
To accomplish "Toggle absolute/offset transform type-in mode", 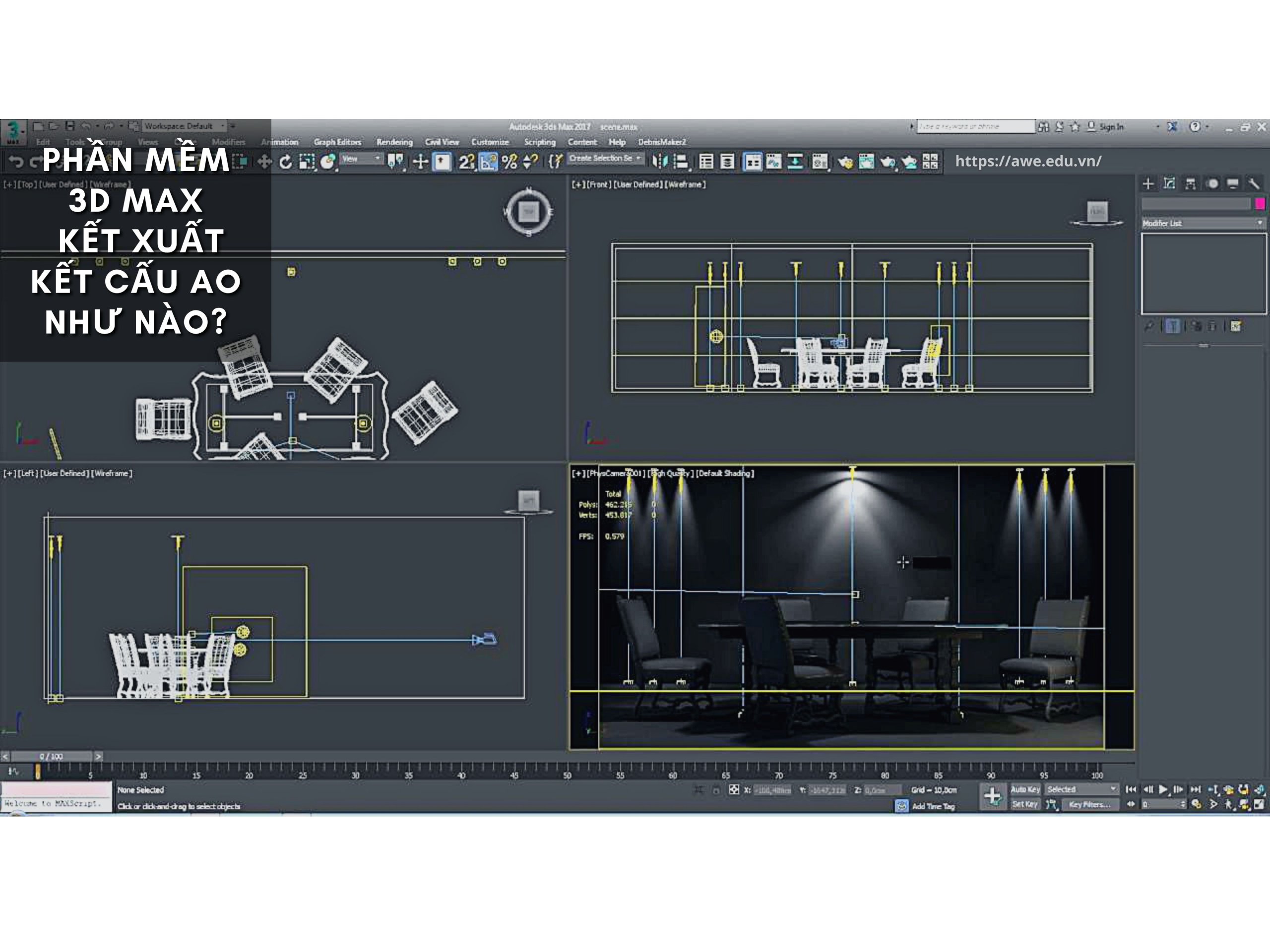I will tap(734, 789).
